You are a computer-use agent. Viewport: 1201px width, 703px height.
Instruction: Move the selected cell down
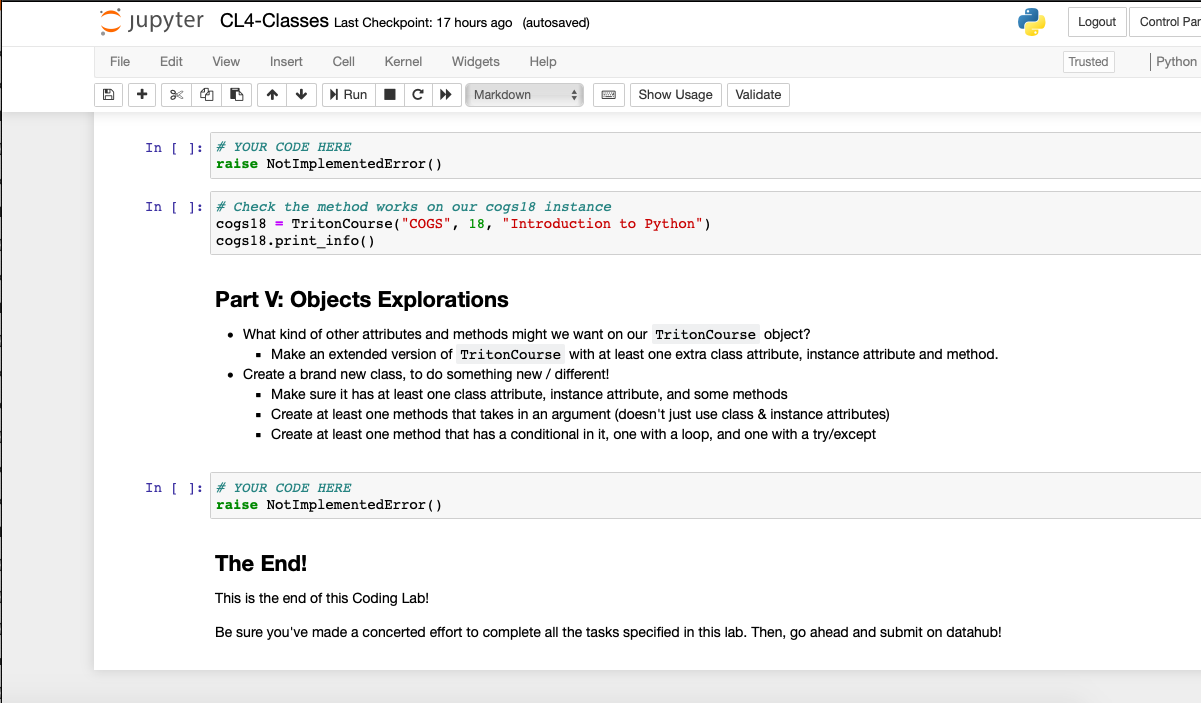301,94
